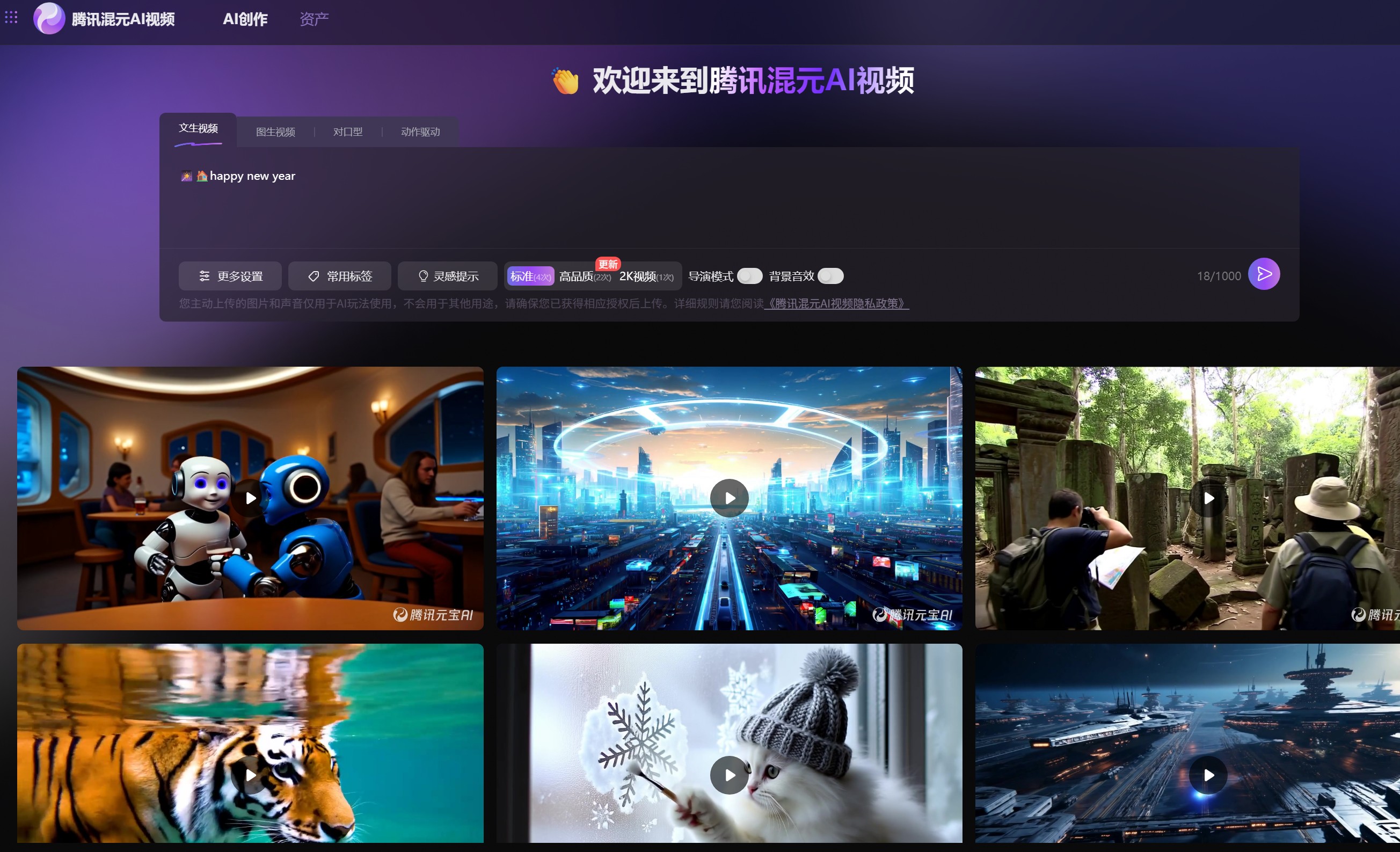
Task: Open 更多设置 settings button
Action: pos(230,276)
